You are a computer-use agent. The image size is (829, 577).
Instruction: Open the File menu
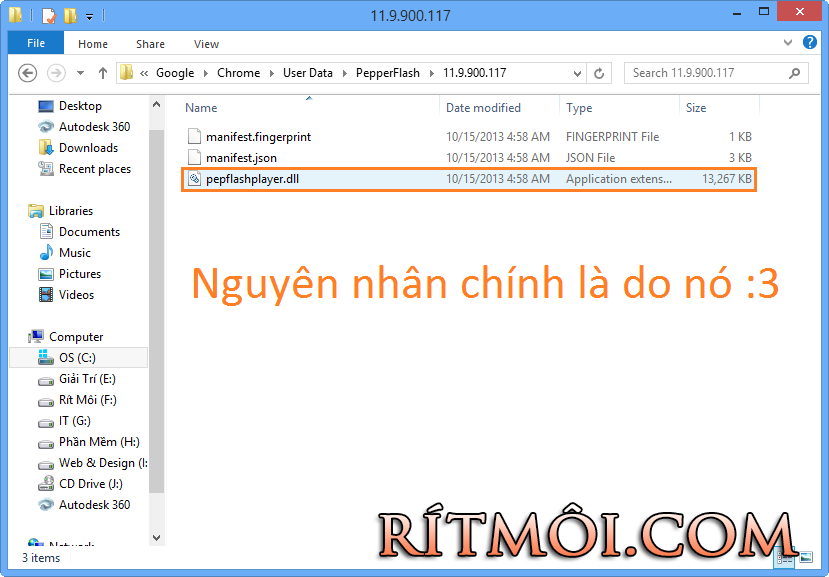36,43
